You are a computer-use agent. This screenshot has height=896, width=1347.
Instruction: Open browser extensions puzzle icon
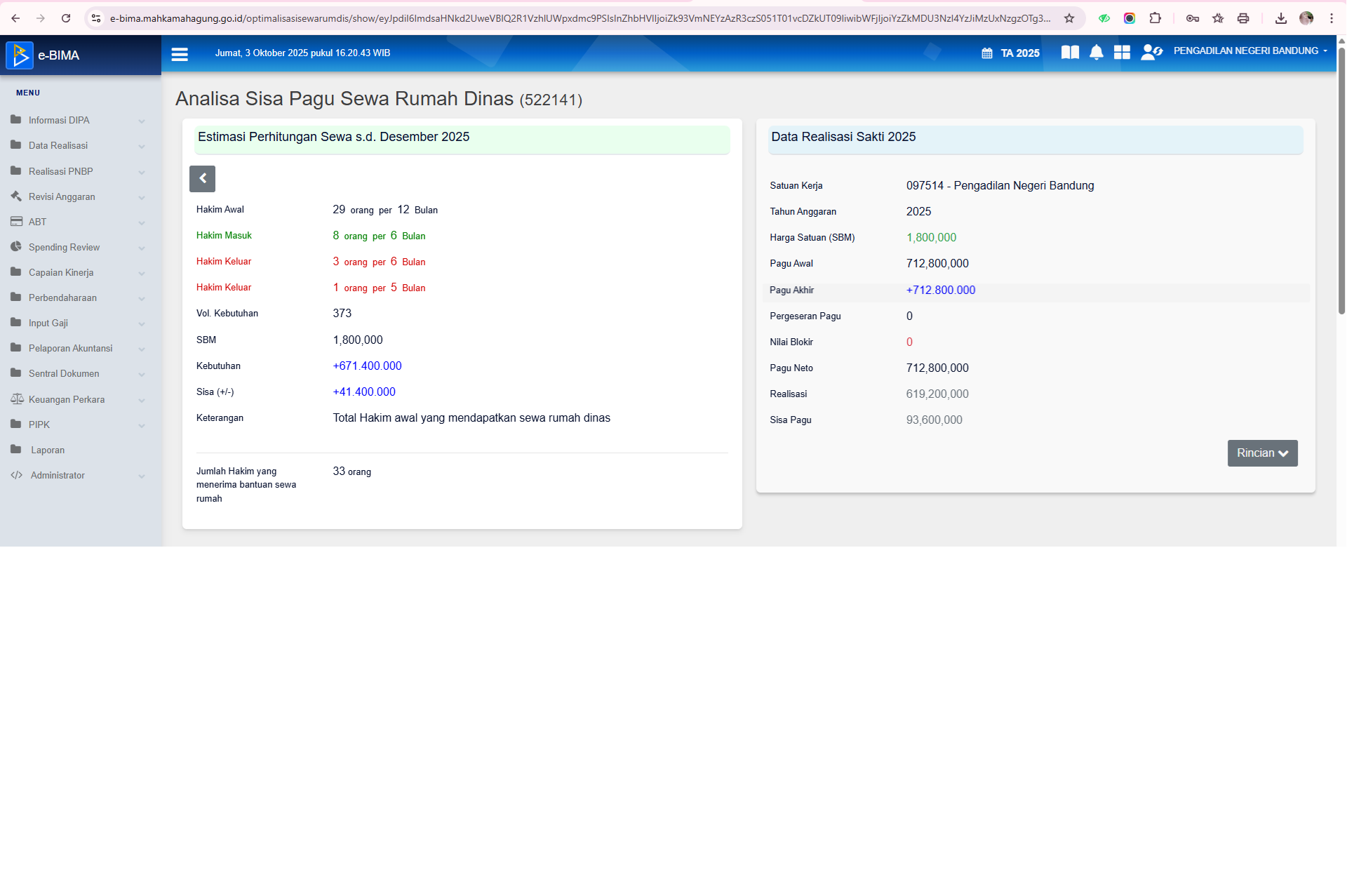click(1155, 18)
